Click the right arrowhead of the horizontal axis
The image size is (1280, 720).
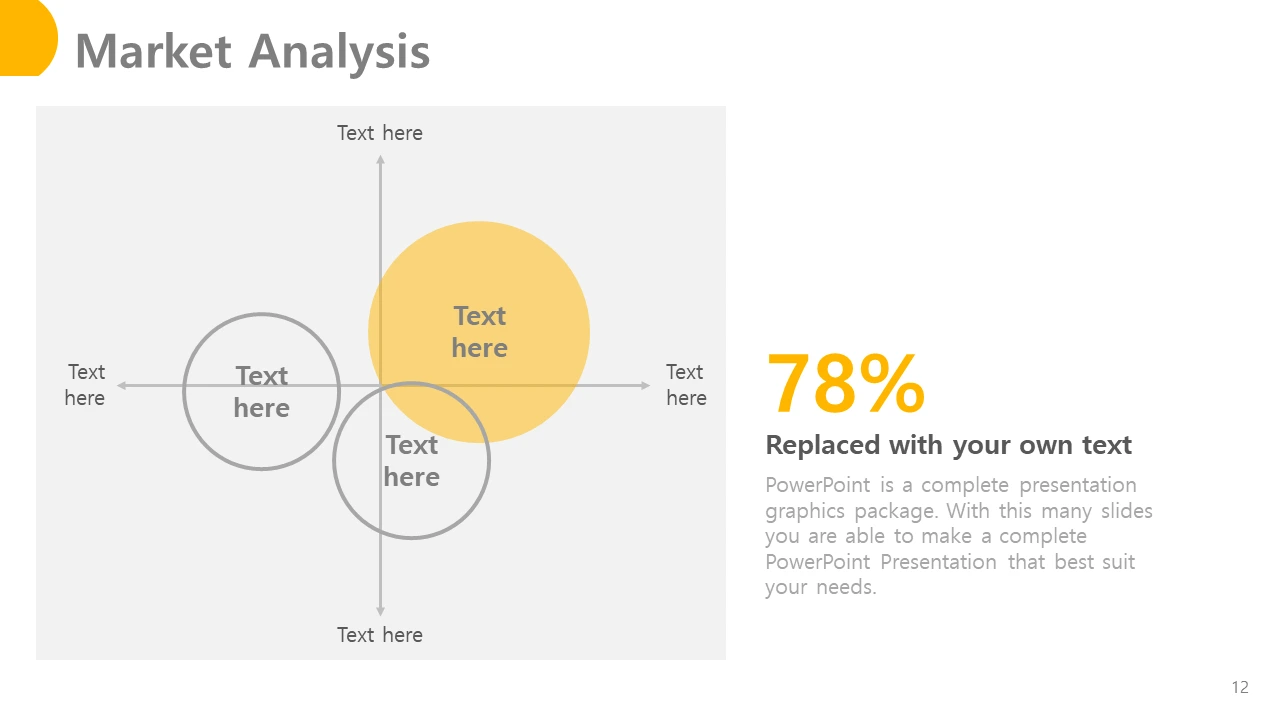[x=645, y=385]
